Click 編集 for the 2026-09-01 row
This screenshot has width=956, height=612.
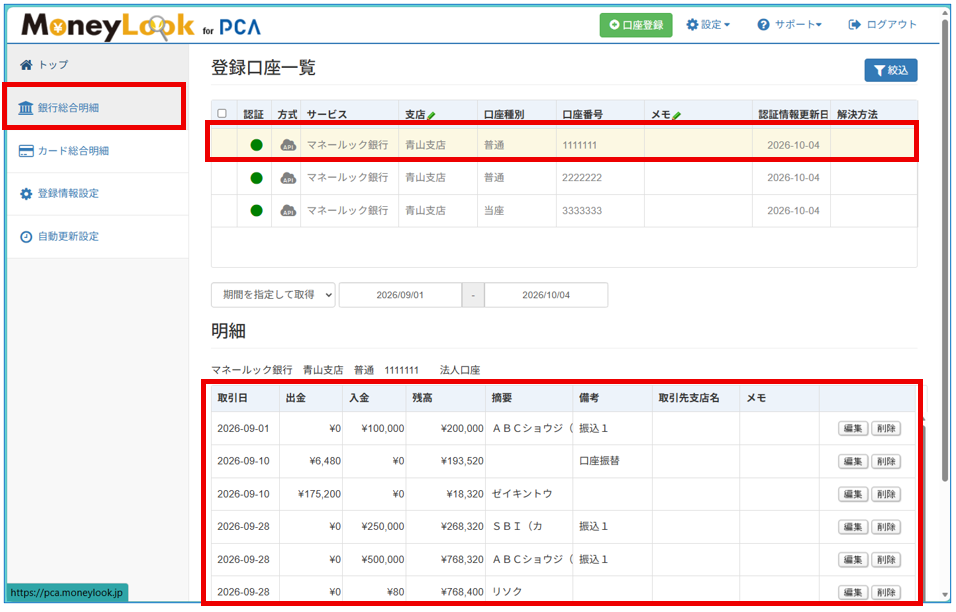coord(852,429)
